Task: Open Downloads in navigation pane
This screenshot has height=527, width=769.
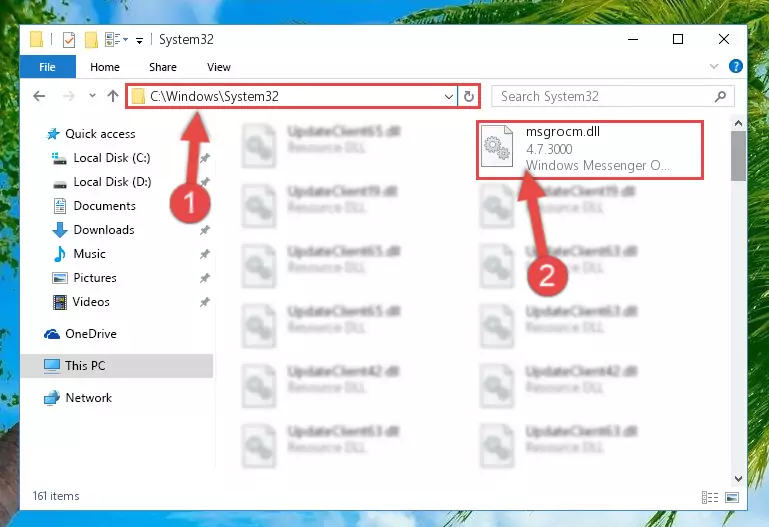Action: (x=104, y=230)
